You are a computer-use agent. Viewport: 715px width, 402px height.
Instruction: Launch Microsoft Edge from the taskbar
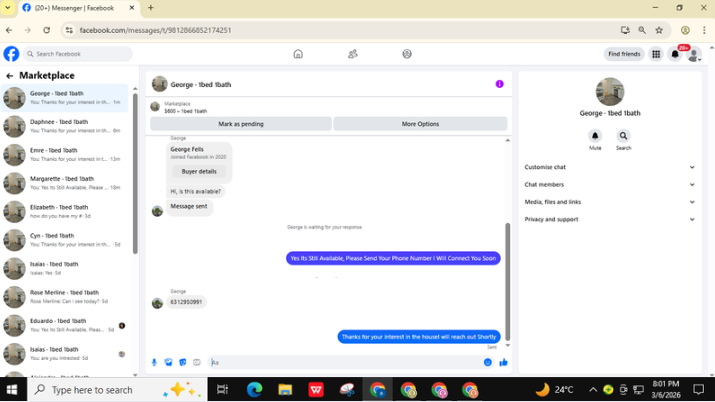tap(254, 390)
